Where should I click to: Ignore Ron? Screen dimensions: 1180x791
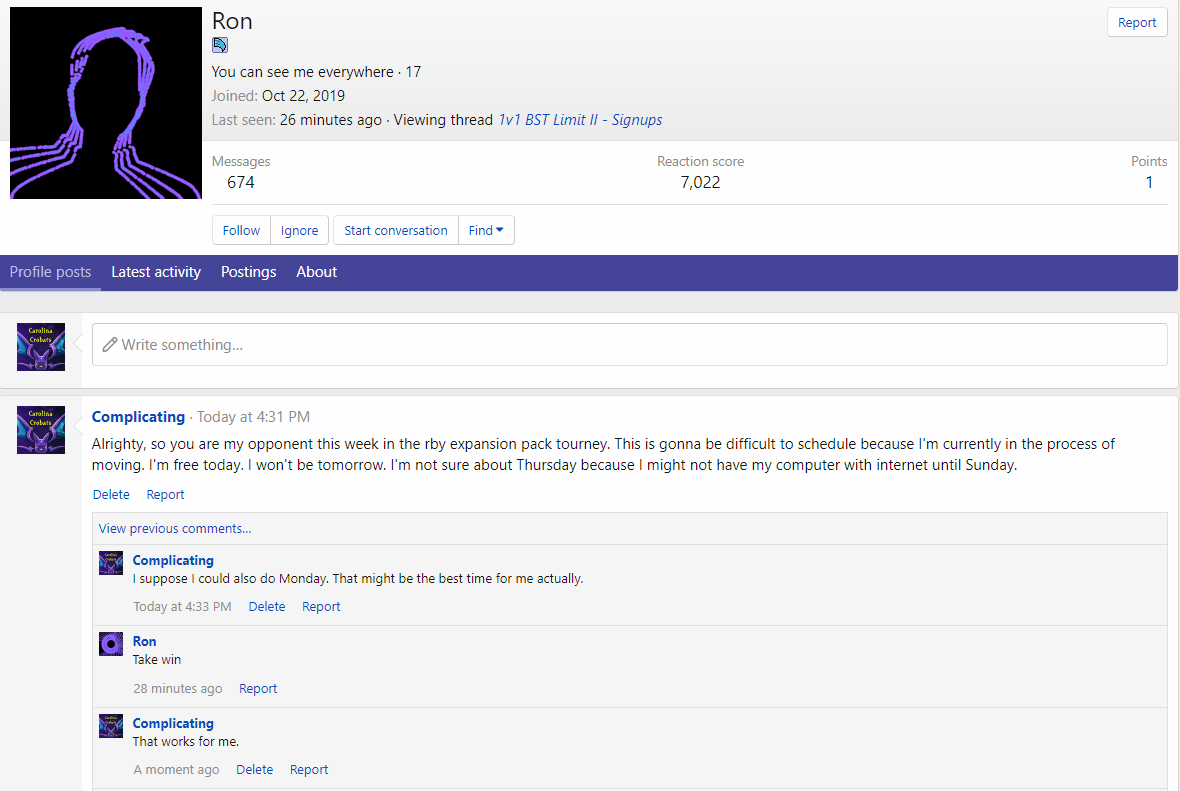pyautogui.click(x=300, y=230)
